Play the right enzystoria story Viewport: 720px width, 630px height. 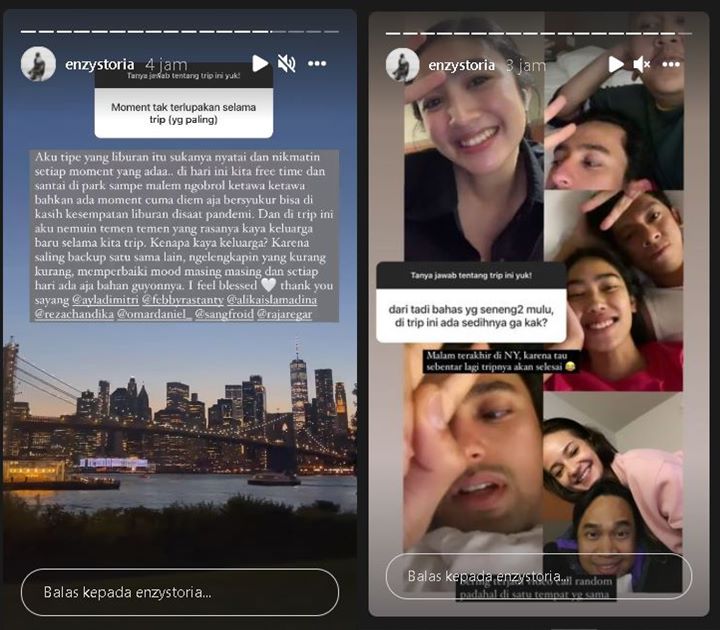(x=616, y=65)
